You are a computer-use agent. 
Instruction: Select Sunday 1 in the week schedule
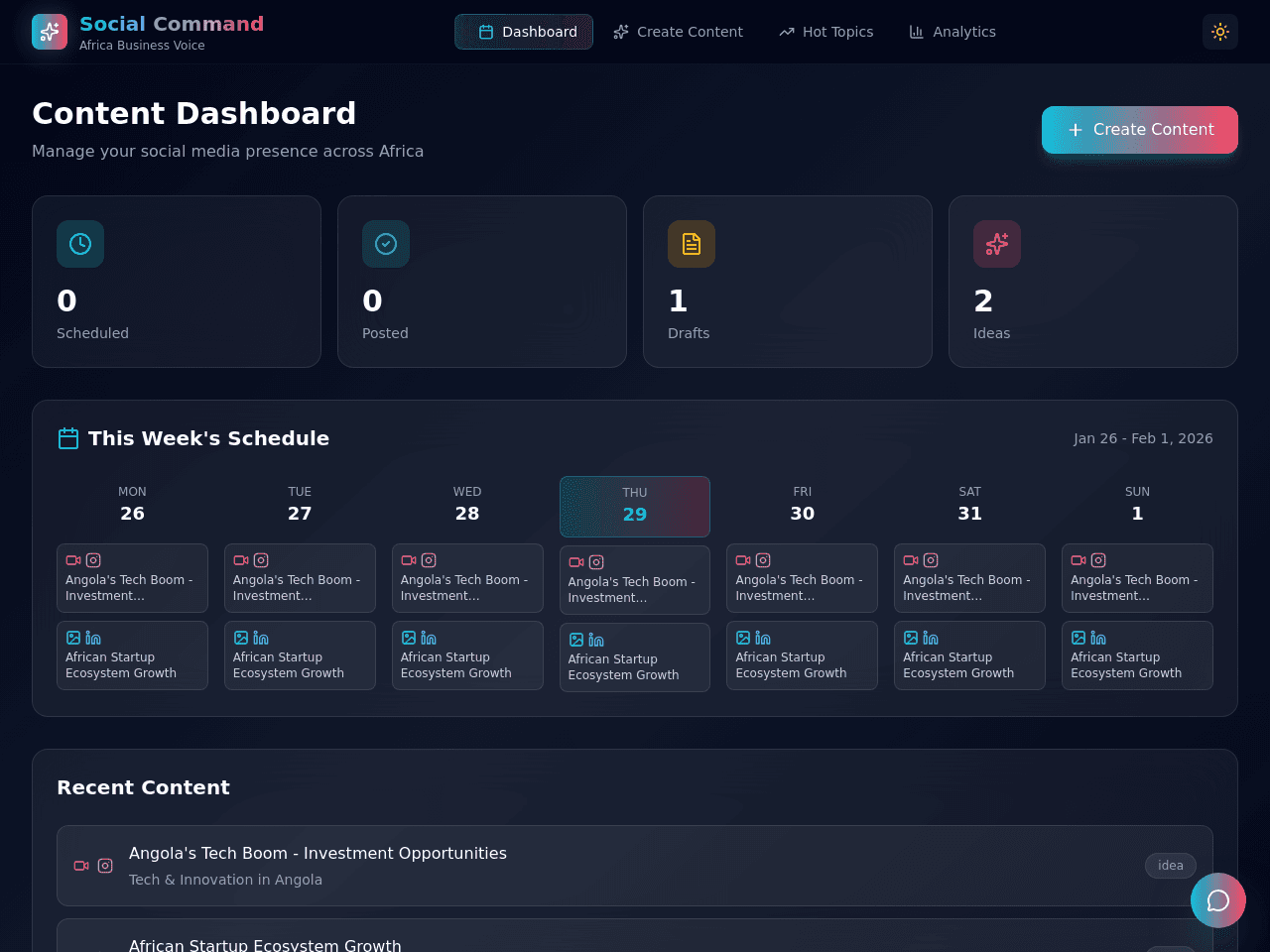(x=1137, y=505)
